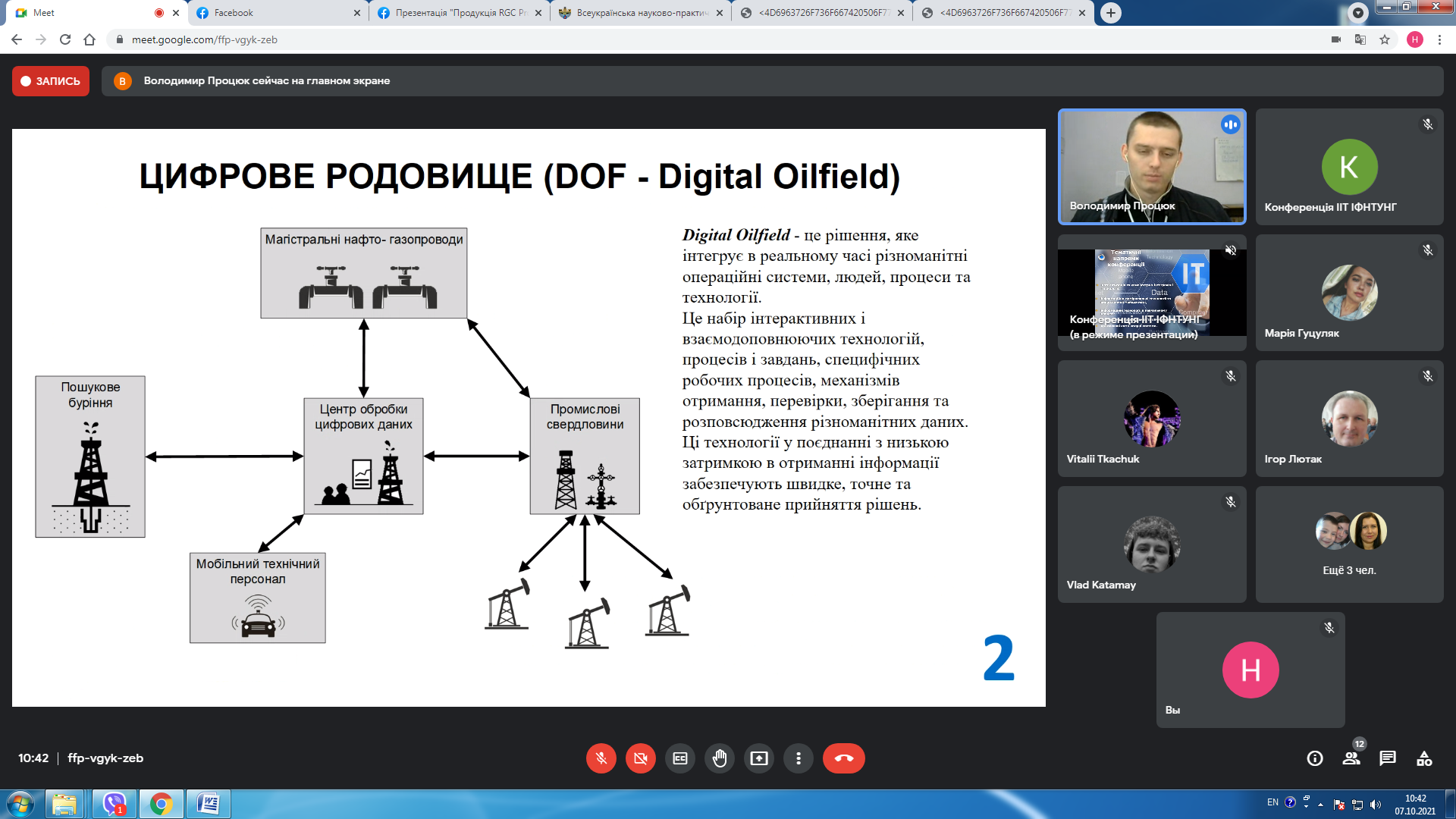Open Activities shapes icon
The width and height of the screenshot is (1456, 819).
[1424, 758]
